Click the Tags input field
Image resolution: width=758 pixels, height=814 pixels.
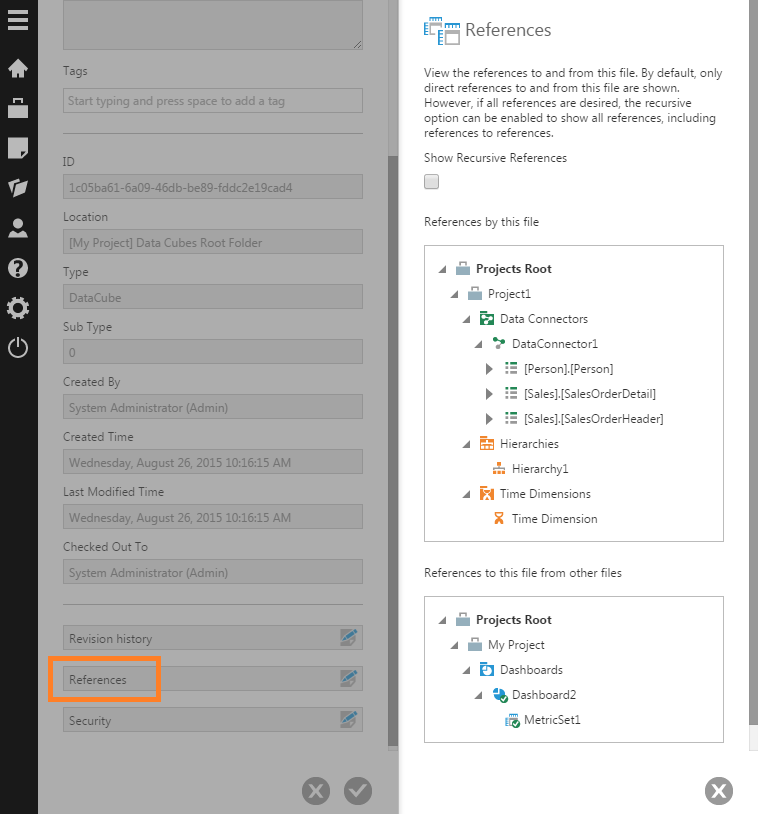(x=213, y=100)
